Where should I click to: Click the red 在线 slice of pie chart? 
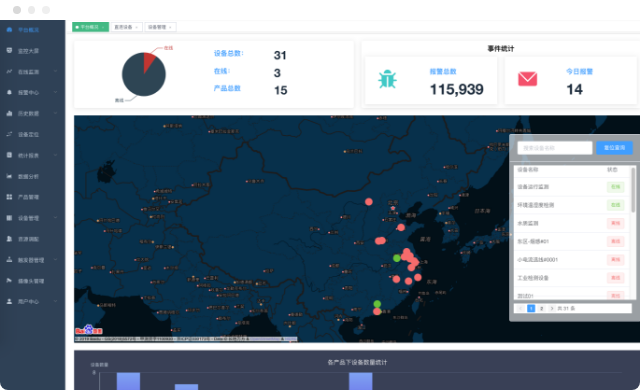[x=148, y=61]
